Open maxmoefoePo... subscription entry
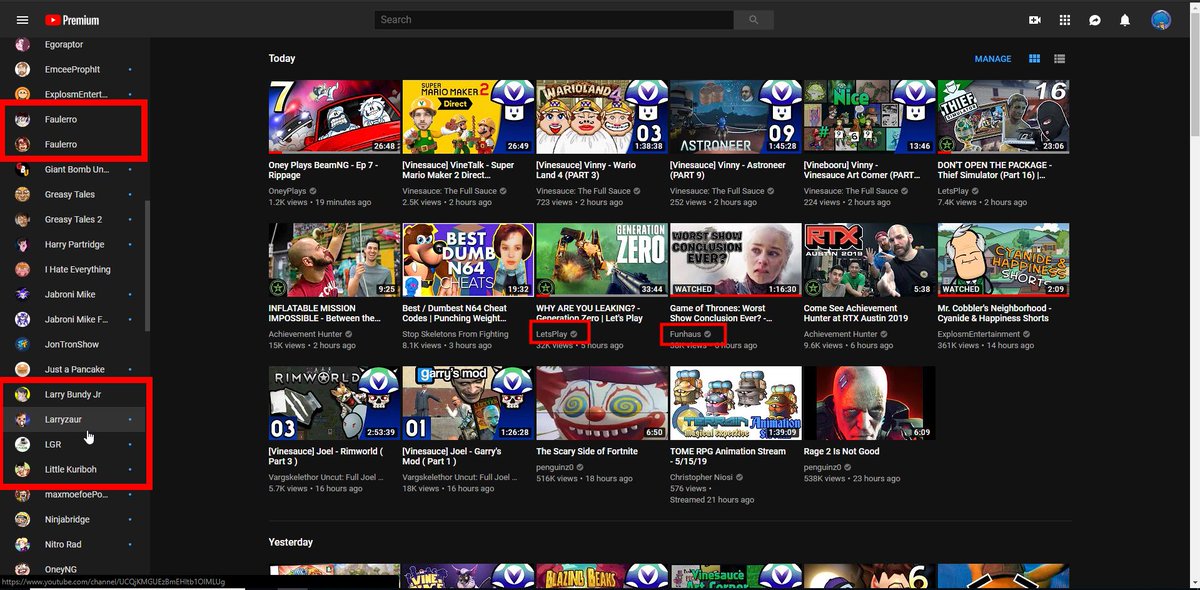Viewport: 1200px width, 590px height. [x=72, y=494]
